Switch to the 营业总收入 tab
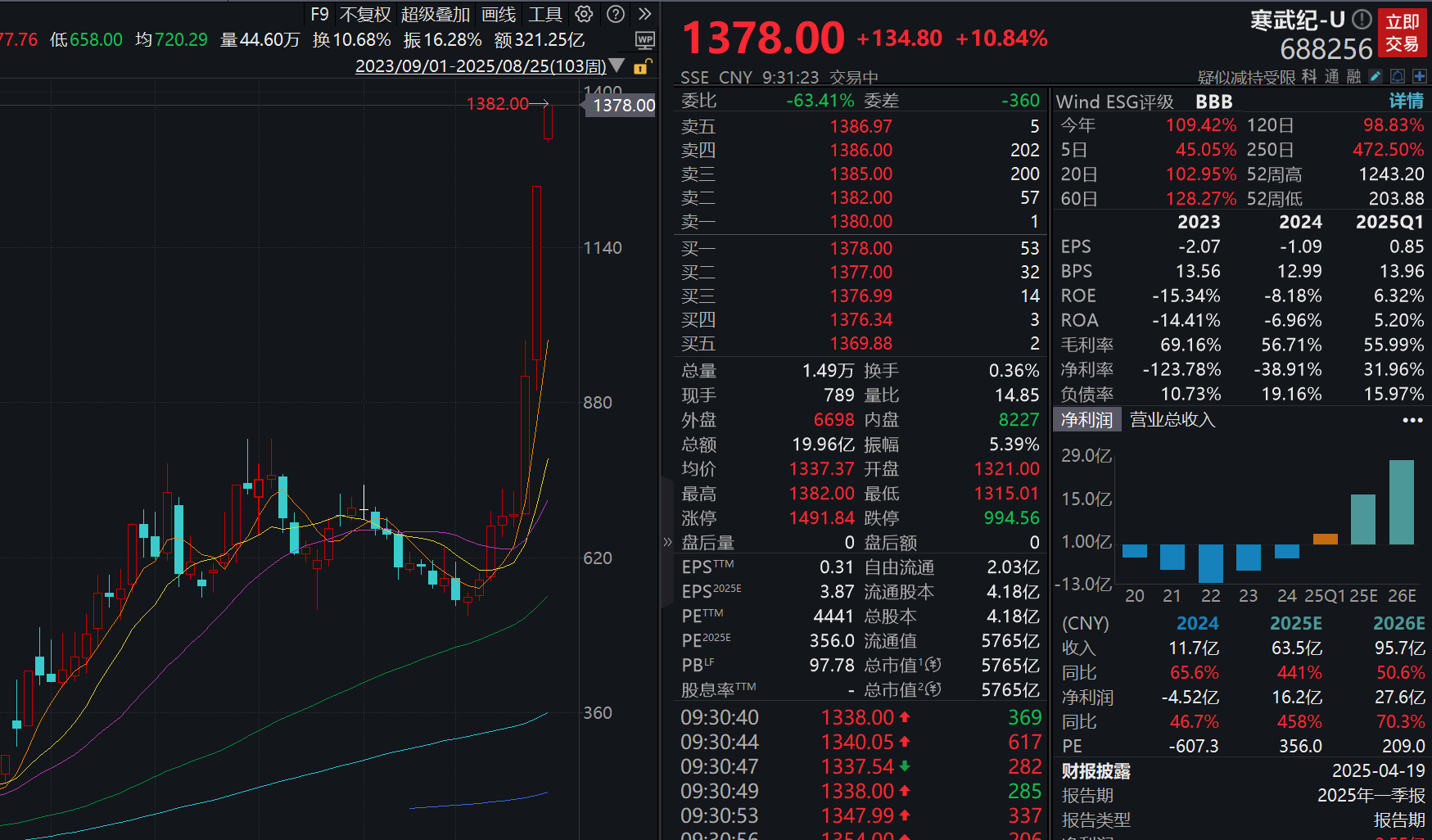This screenshot has height=840, width=1432. pos(1172,419)
